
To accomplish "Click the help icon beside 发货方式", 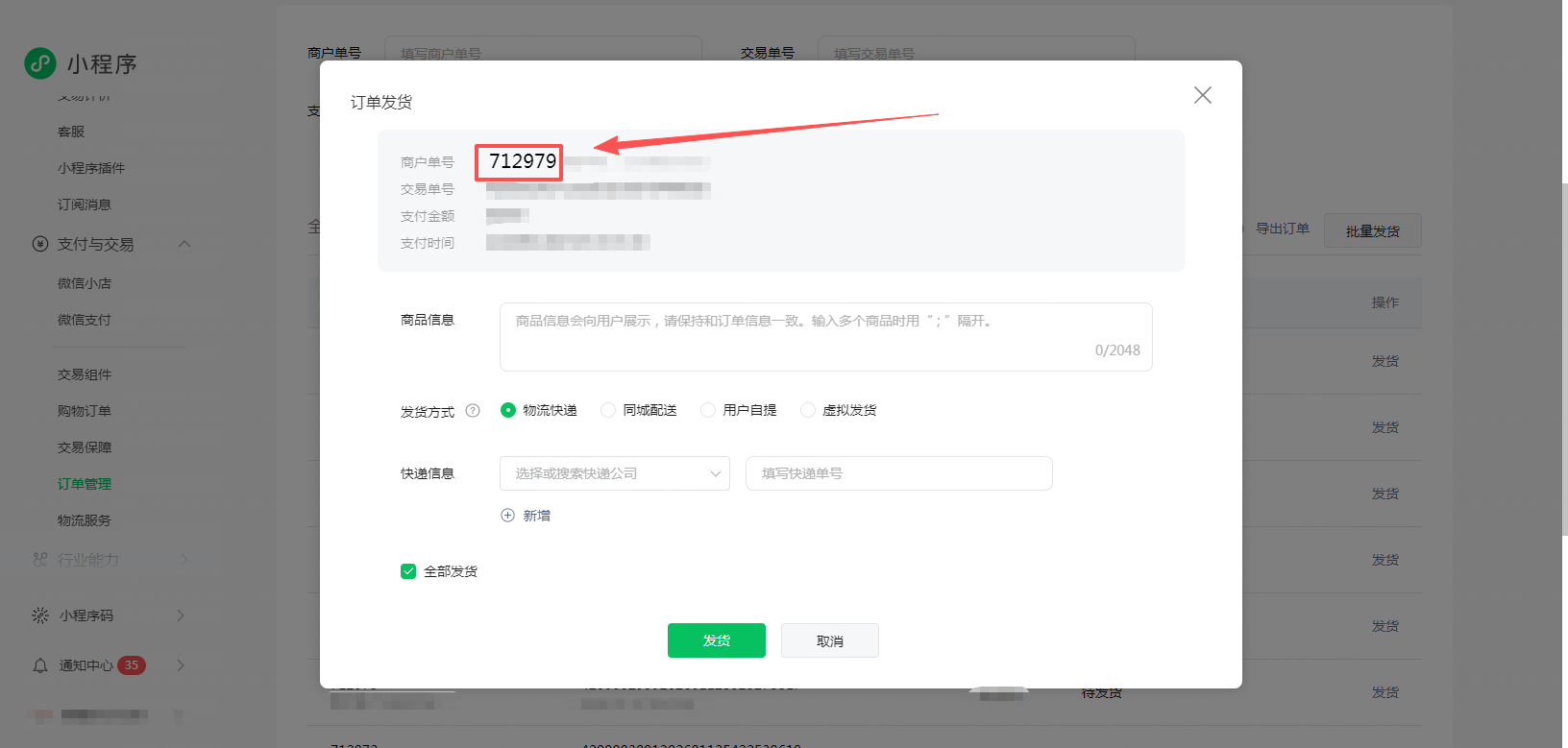I will 473,411.
